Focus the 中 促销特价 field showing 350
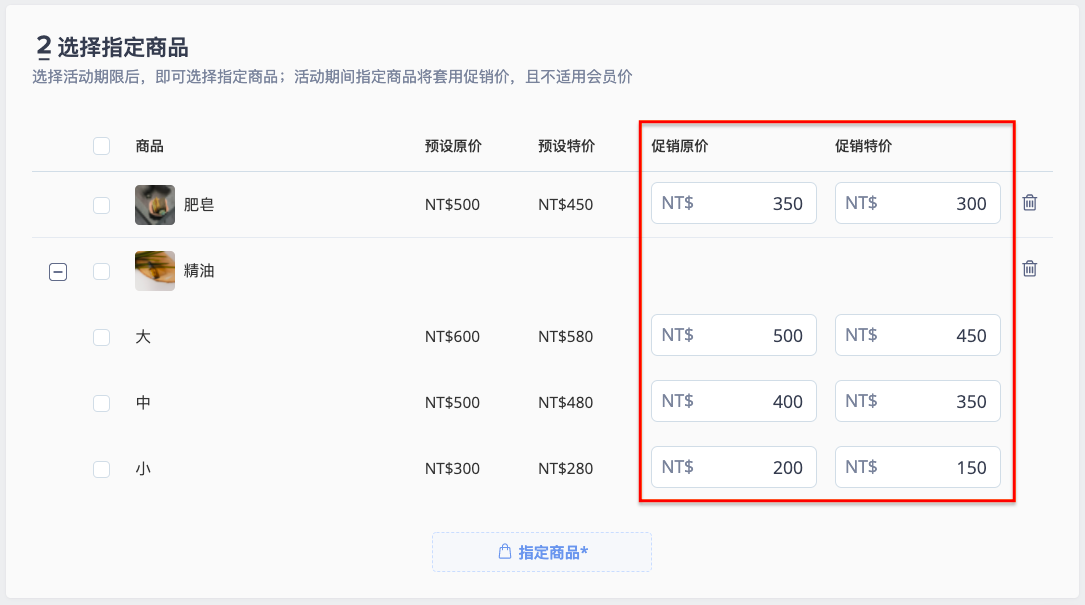Image resolution: width=1085 pixels, height=605 pixels. point(918,401)
